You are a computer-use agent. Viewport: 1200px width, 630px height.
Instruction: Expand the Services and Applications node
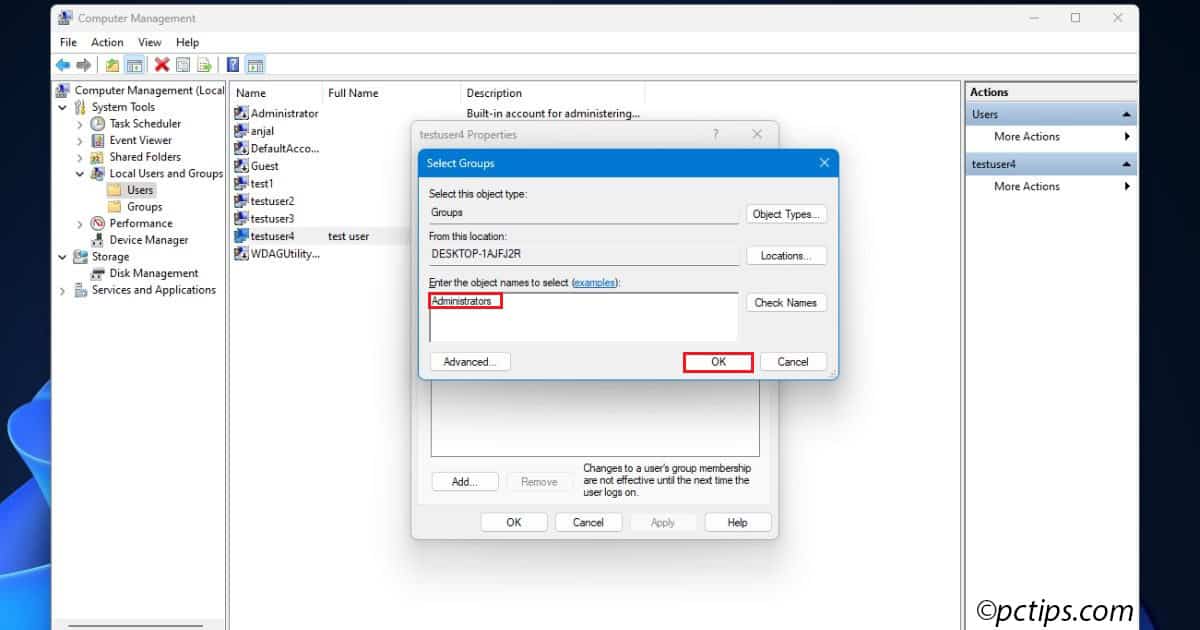click(63, 290)
